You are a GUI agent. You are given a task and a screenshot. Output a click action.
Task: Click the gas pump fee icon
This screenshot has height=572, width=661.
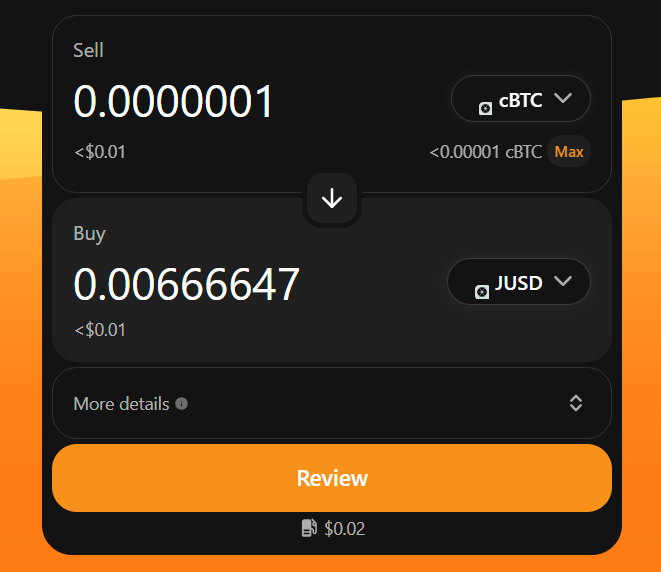309,528
